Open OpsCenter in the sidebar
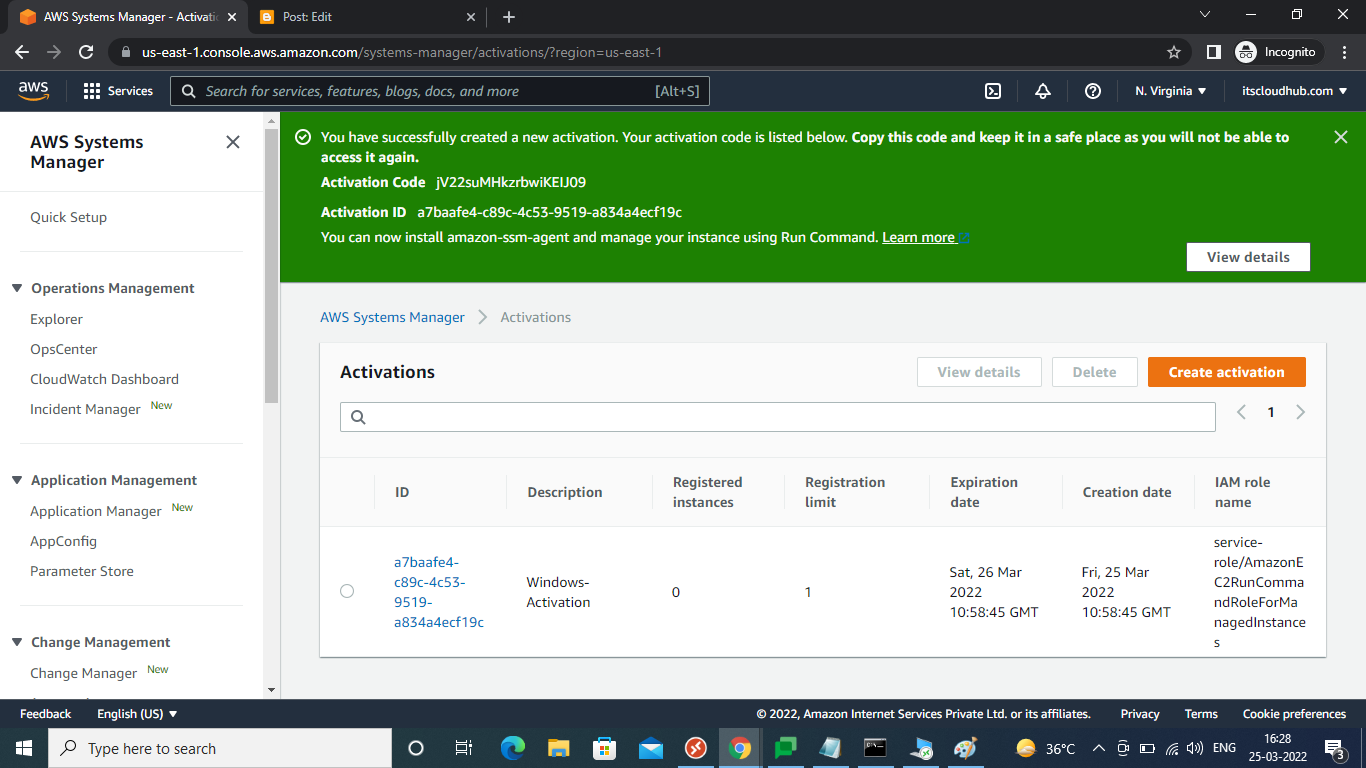 [64, 349]
